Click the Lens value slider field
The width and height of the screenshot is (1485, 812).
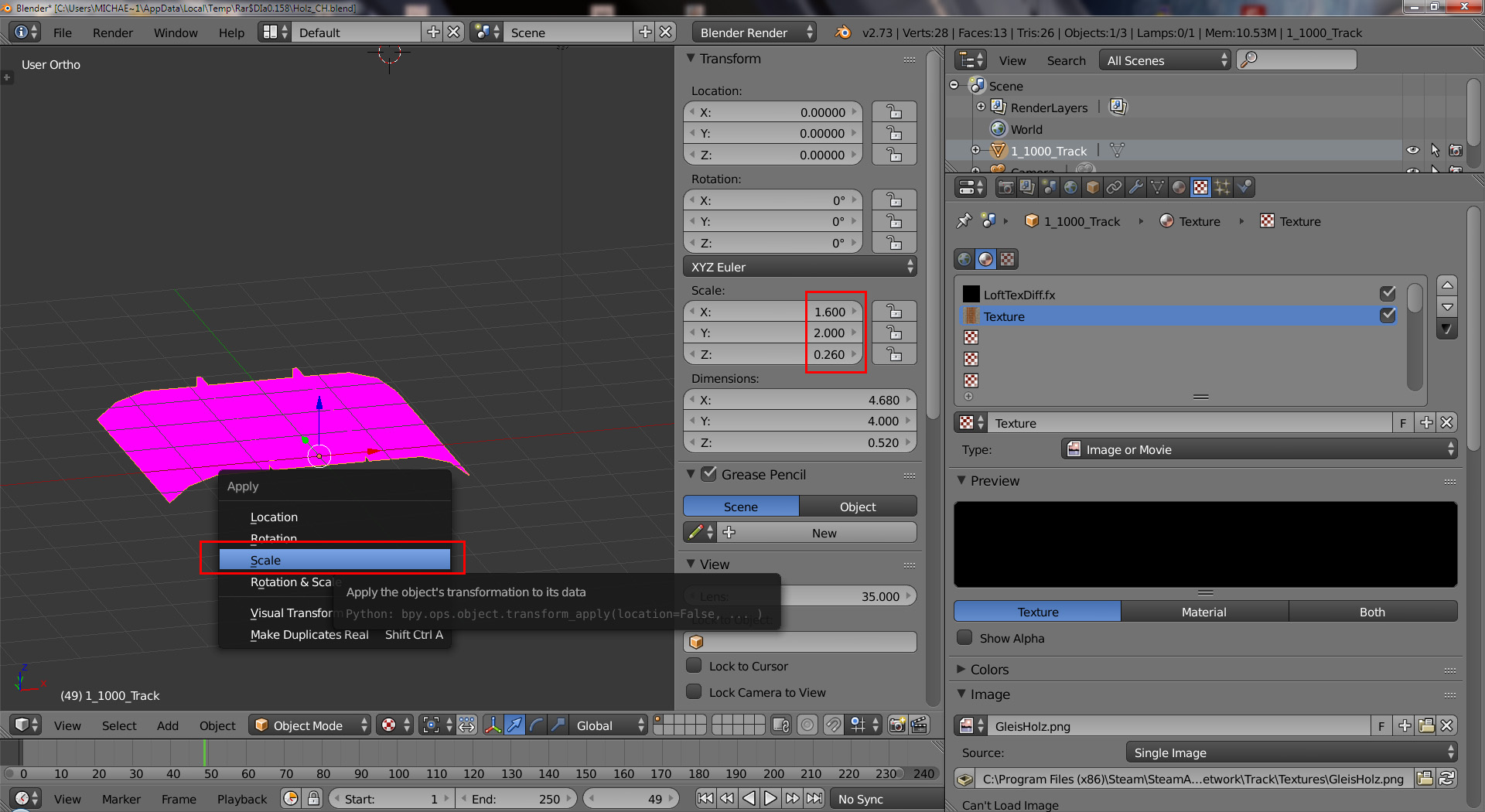point(847,596)
